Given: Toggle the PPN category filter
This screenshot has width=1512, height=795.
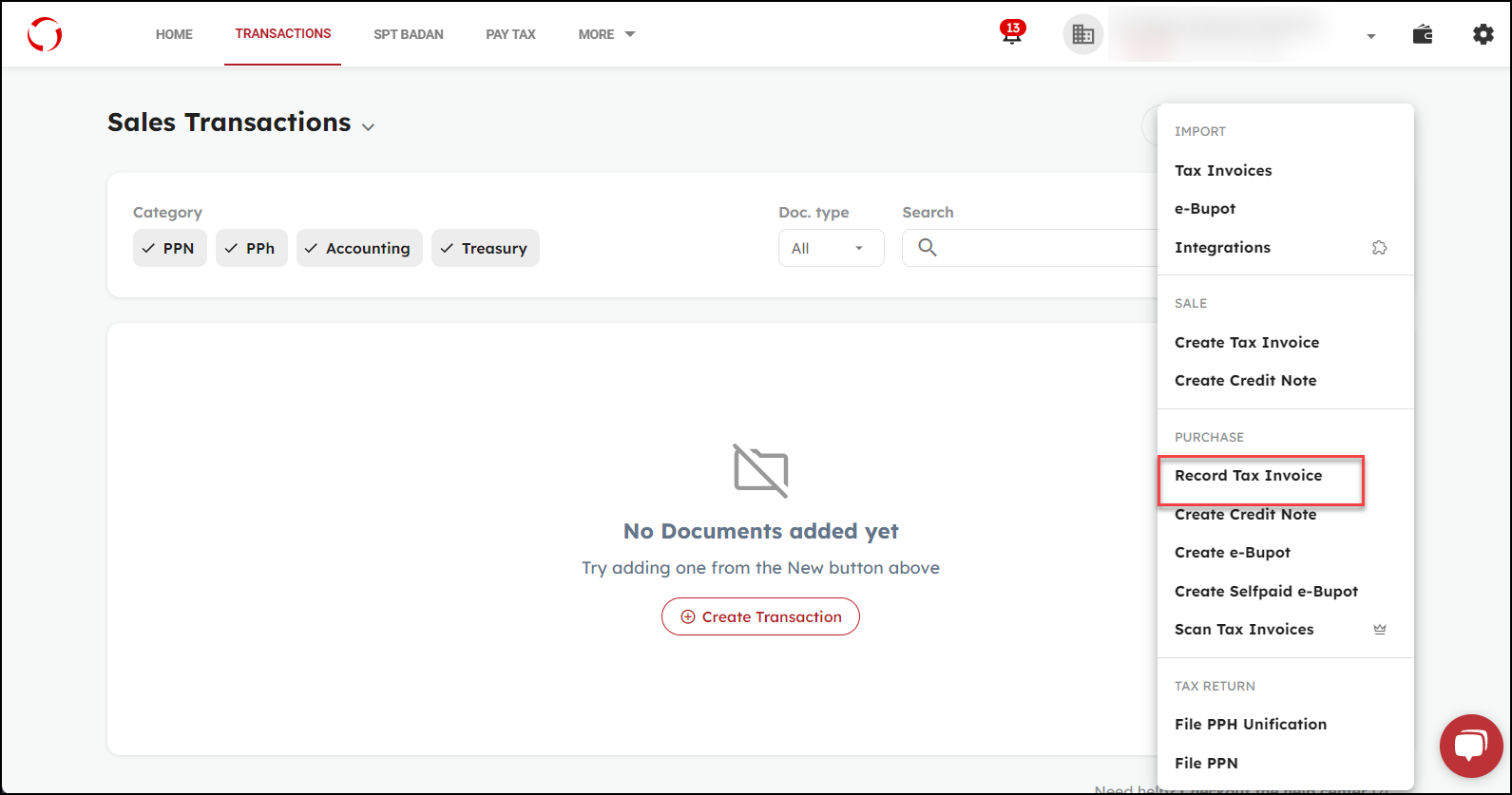Looking at the screenshot, I should (x=169, y=249).
